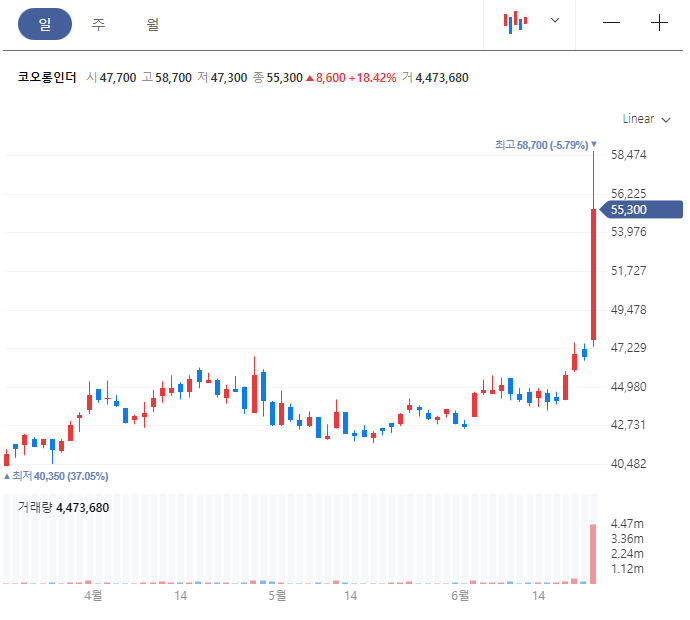
Task: Click the 6월 date axis label
Action: pos(460,596)
